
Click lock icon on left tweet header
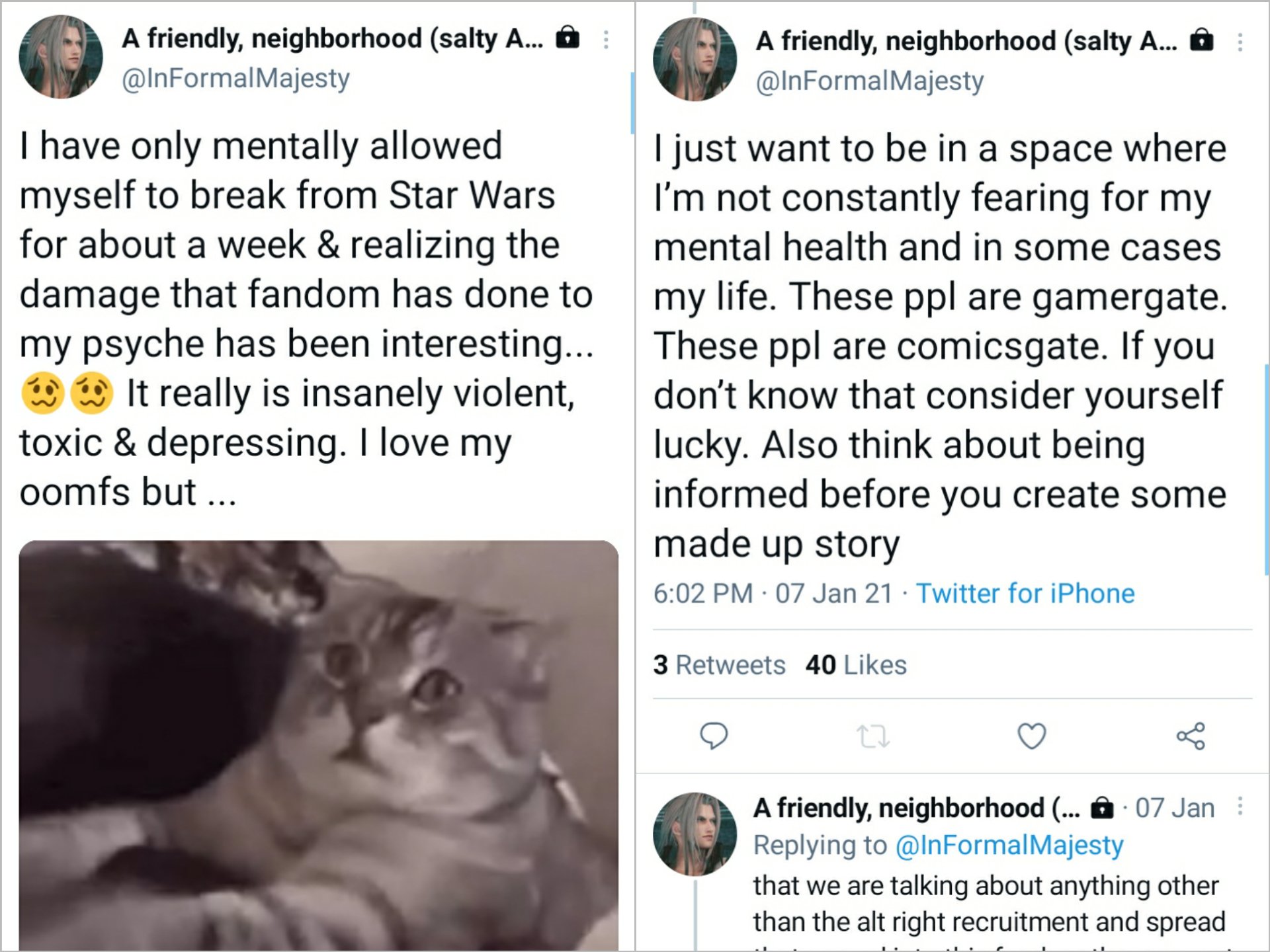pyautogui.click(x=568, y=38)
